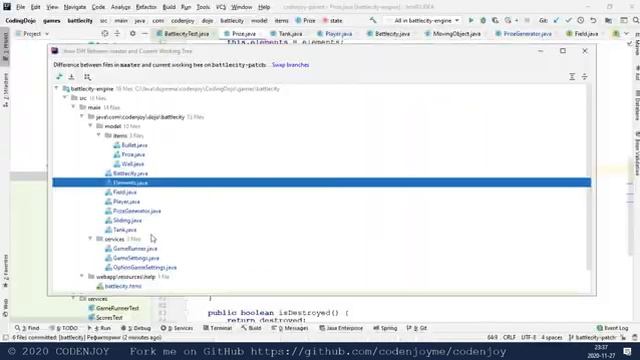Open Project Structure icon in the toolbar
640x360 pixels.
click(608, 20)
